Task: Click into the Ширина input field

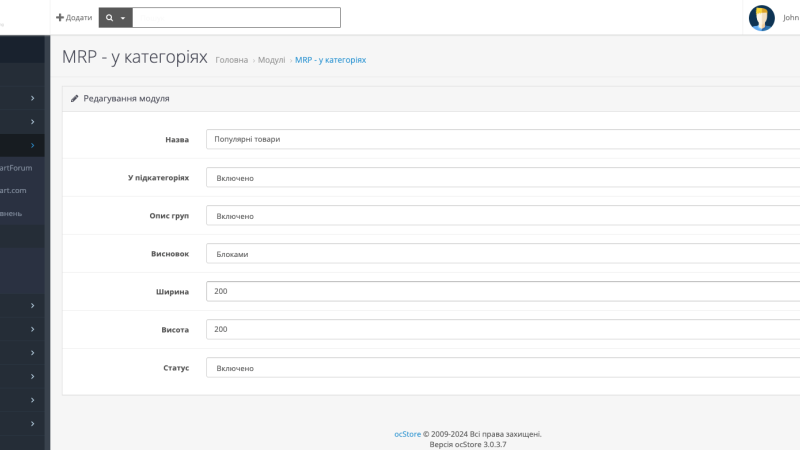Action: tap(503, 291)
